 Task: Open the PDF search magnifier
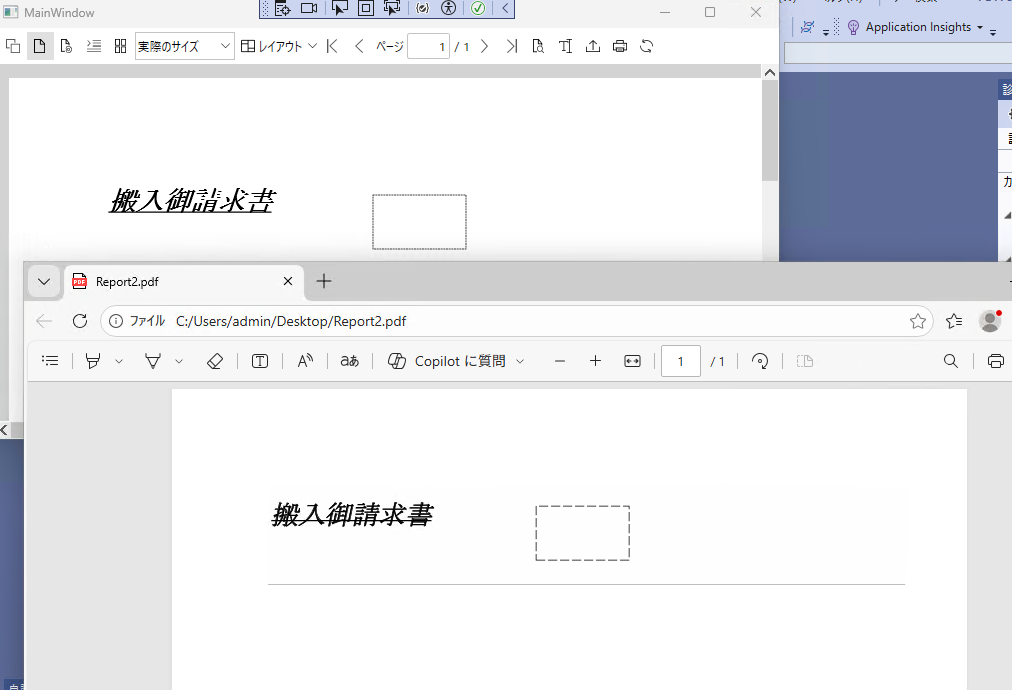click(x=951, y=361)
